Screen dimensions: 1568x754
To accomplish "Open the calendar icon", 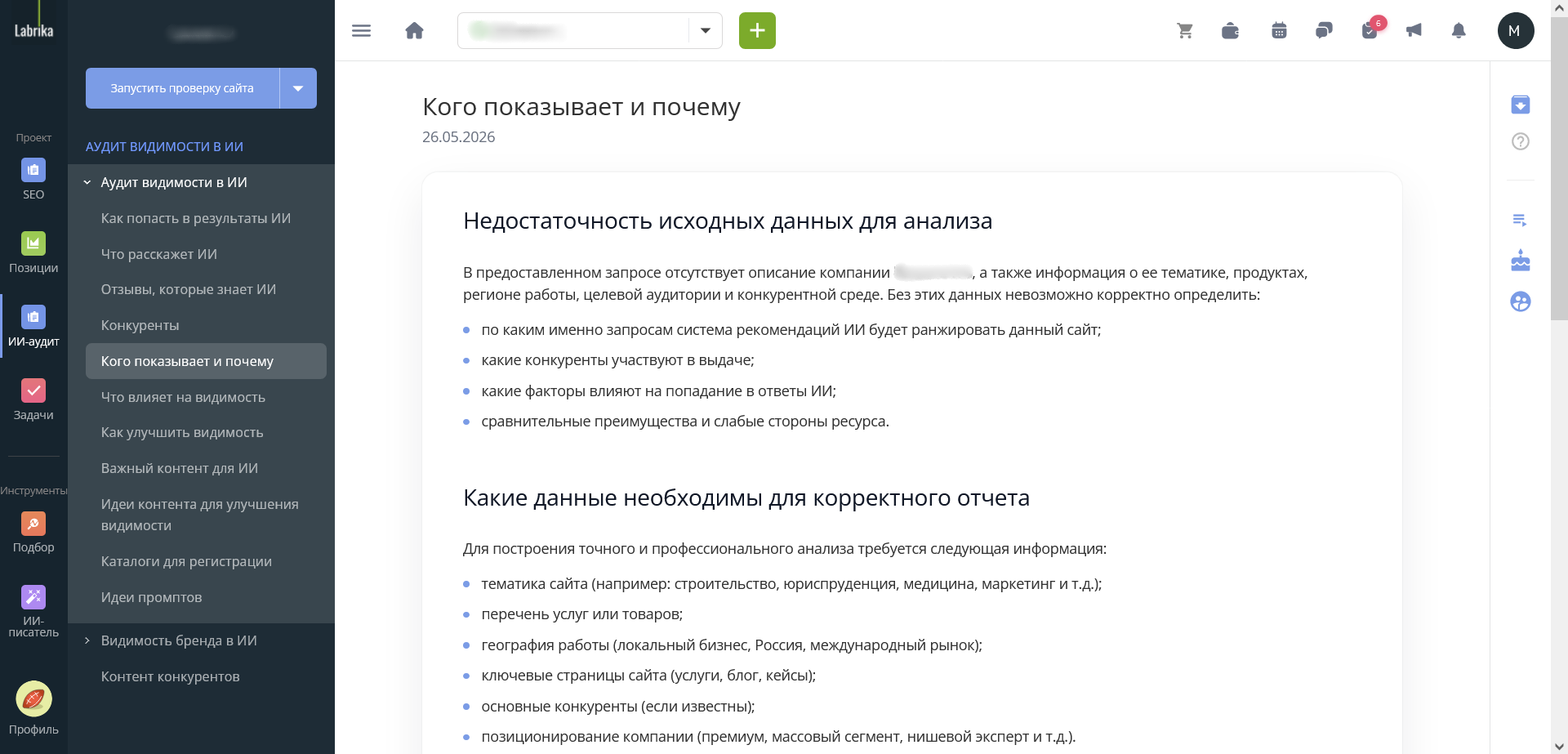I will (x=1279, y=31).
